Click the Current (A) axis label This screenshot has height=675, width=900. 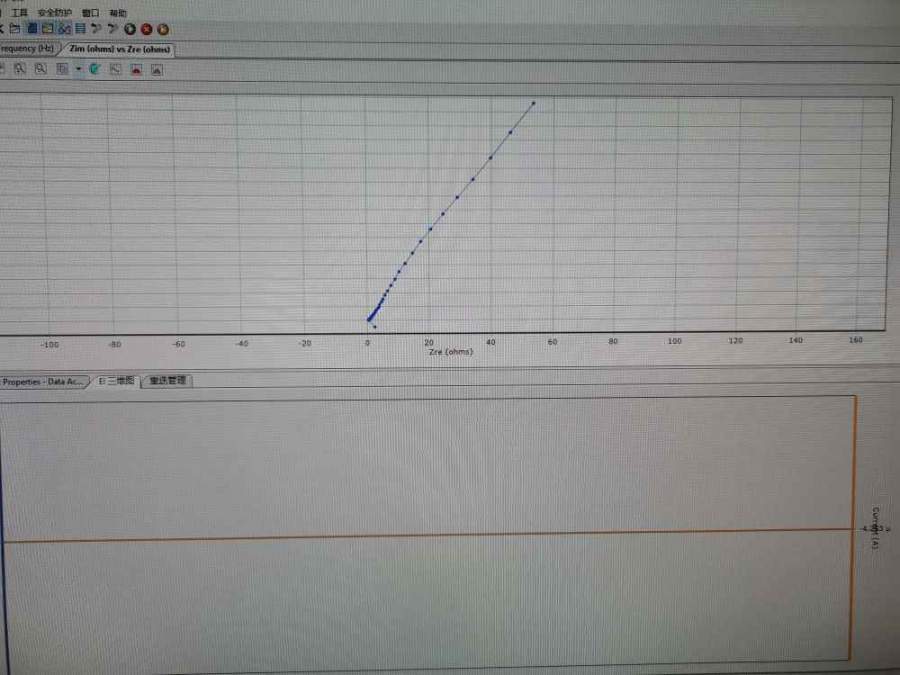pyautogui.click(x=875, y=528)
